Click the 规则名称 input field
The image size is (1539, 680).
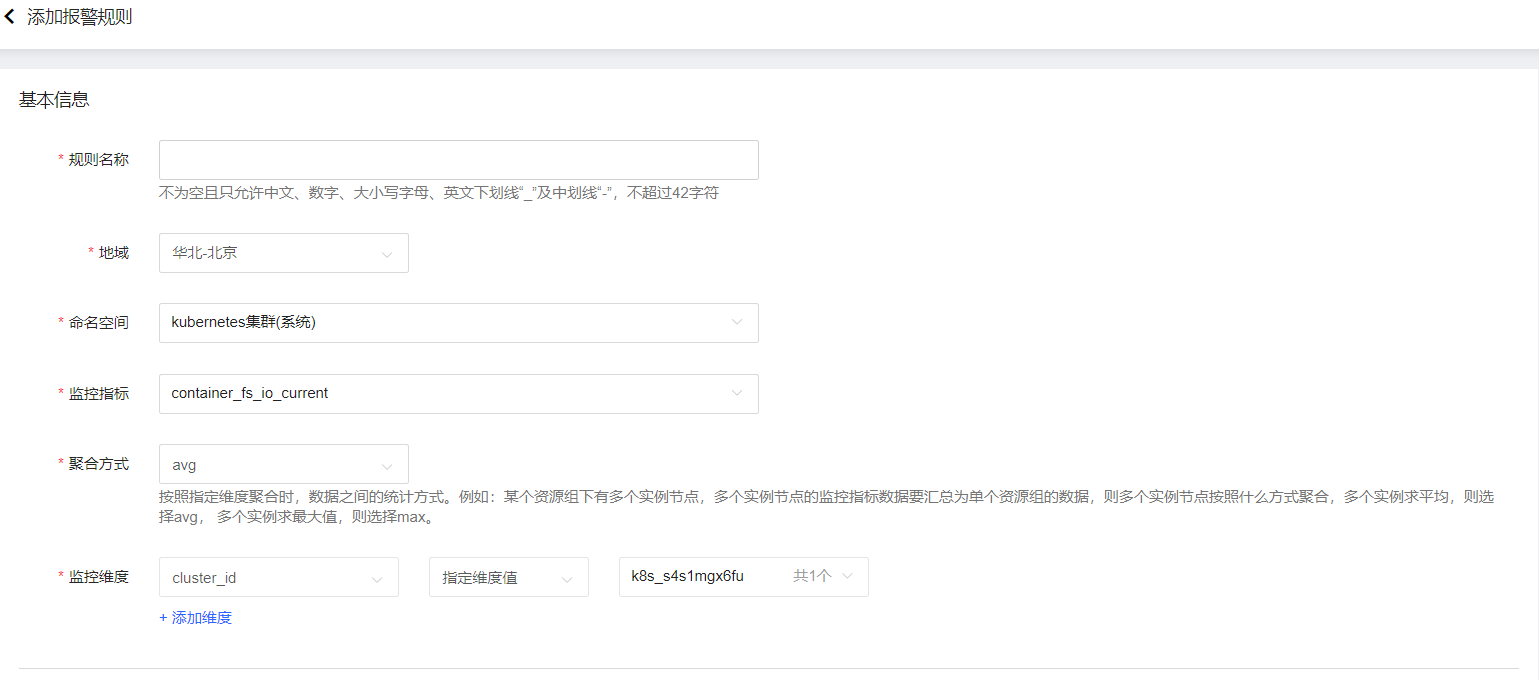coord(459,160)
